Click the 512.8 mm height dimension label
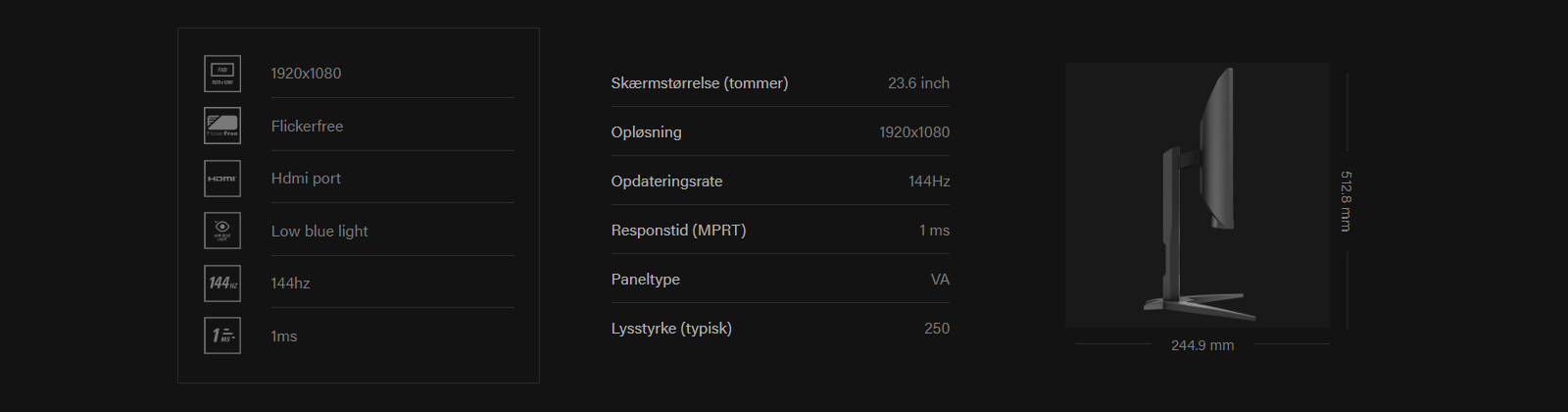This screenshot has width=1568, height=412. coord(1347,201)
